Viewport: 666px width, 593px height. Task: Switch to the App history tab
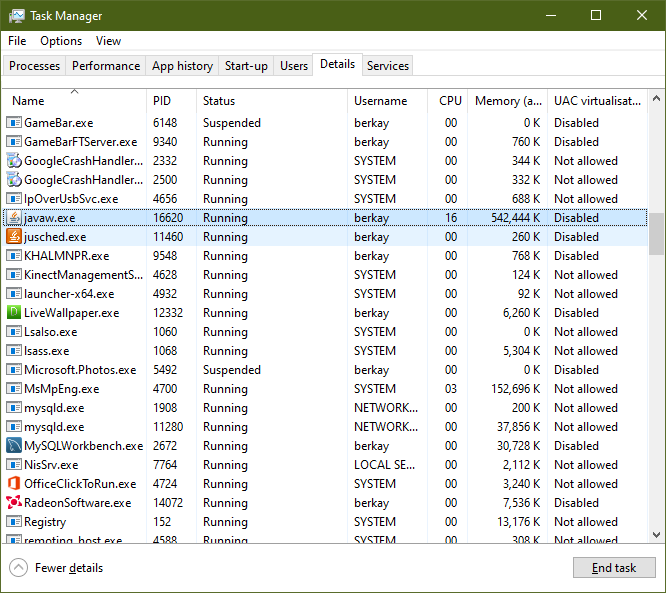point(182,66)
